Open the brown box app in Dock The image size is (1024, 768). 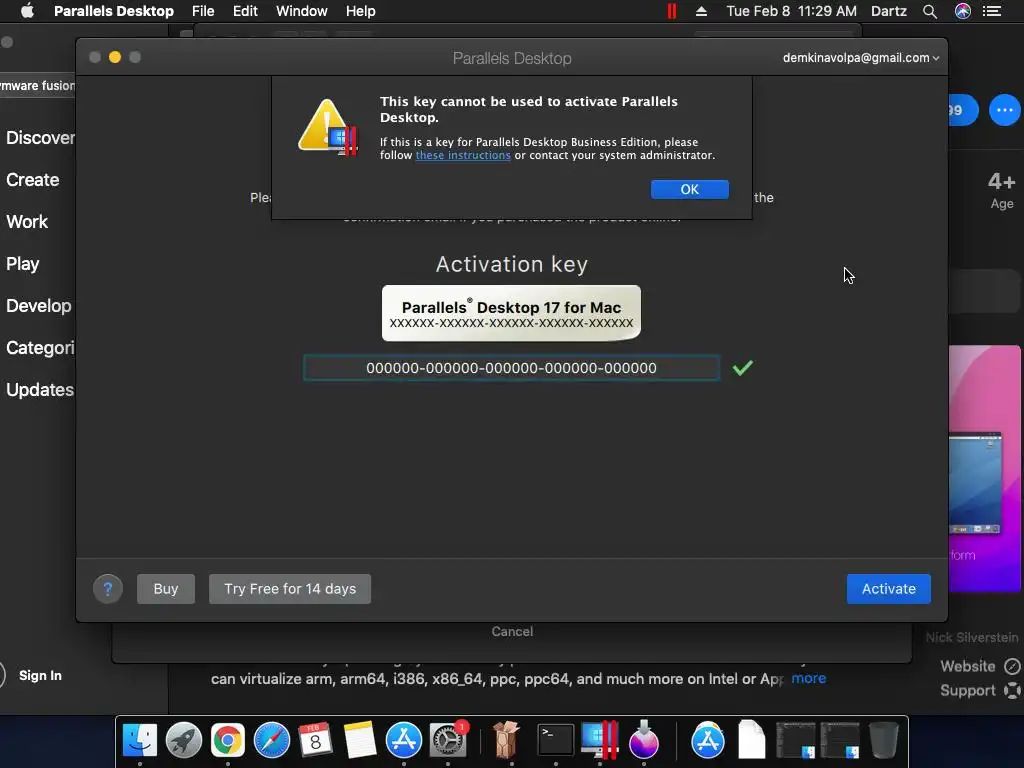click(x=505, y=741)
